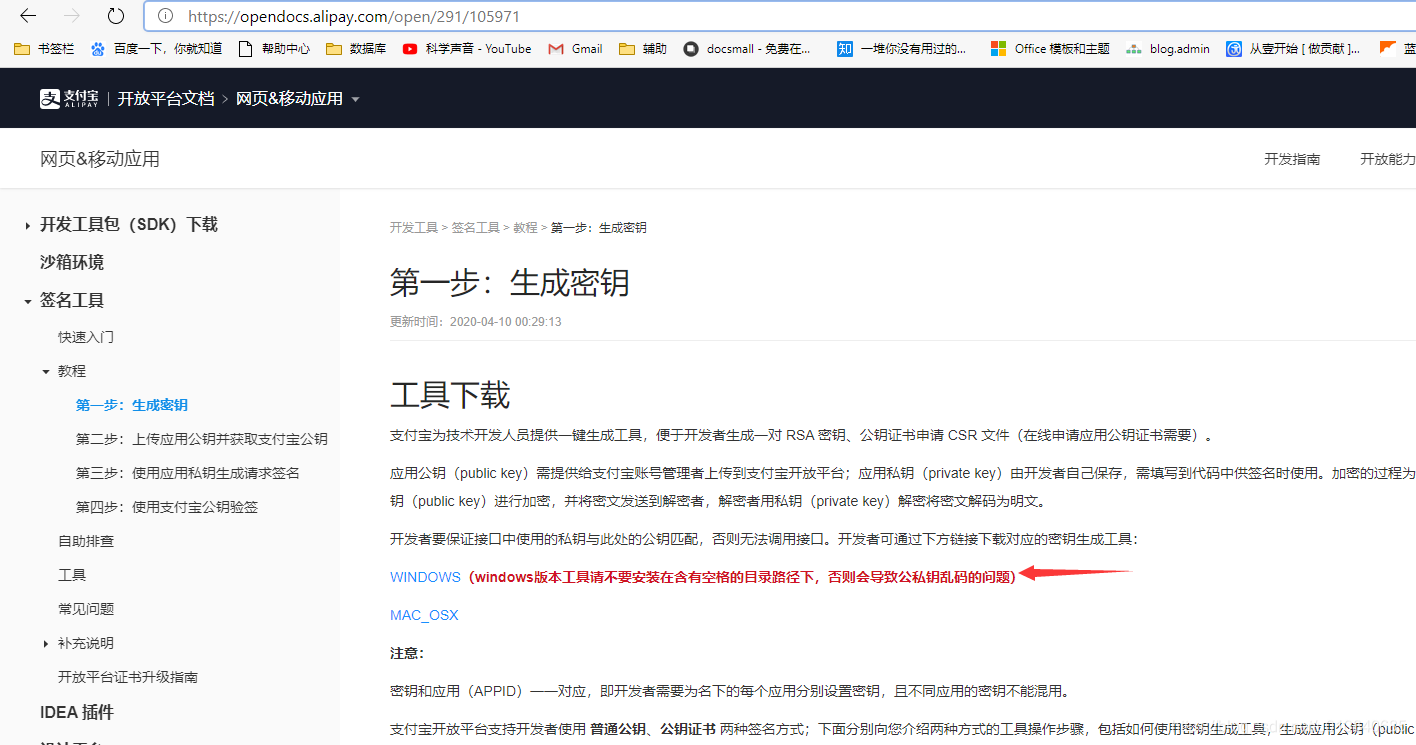The height and width of the screenshot is (745, 1416).
Task: Switch to the 开放能力 tab
Action: [1388, 159]
